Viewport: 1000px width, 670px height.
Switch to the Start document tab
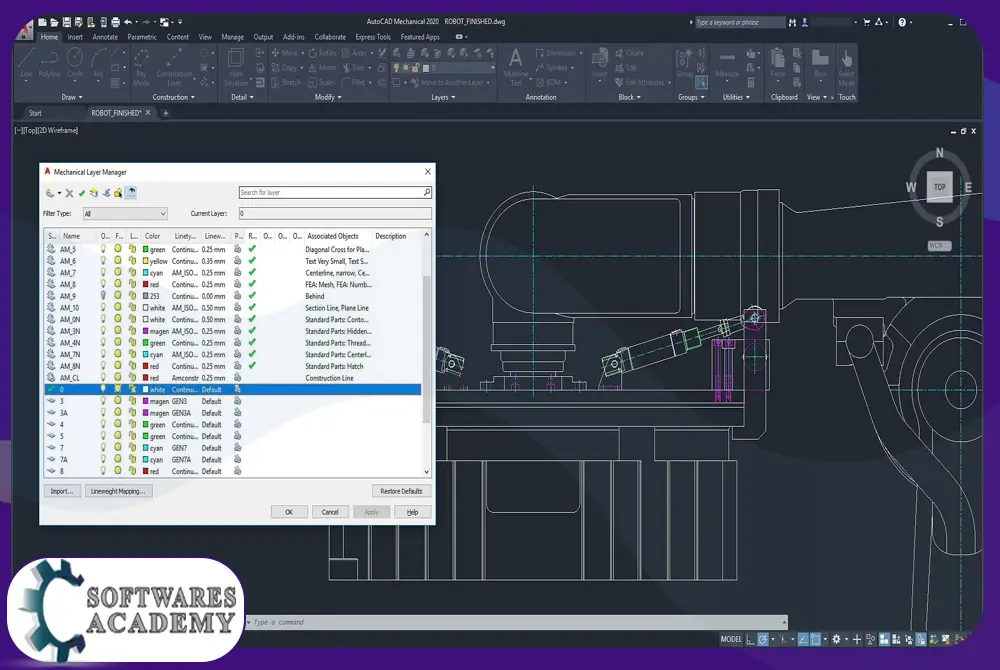[35, 113]
